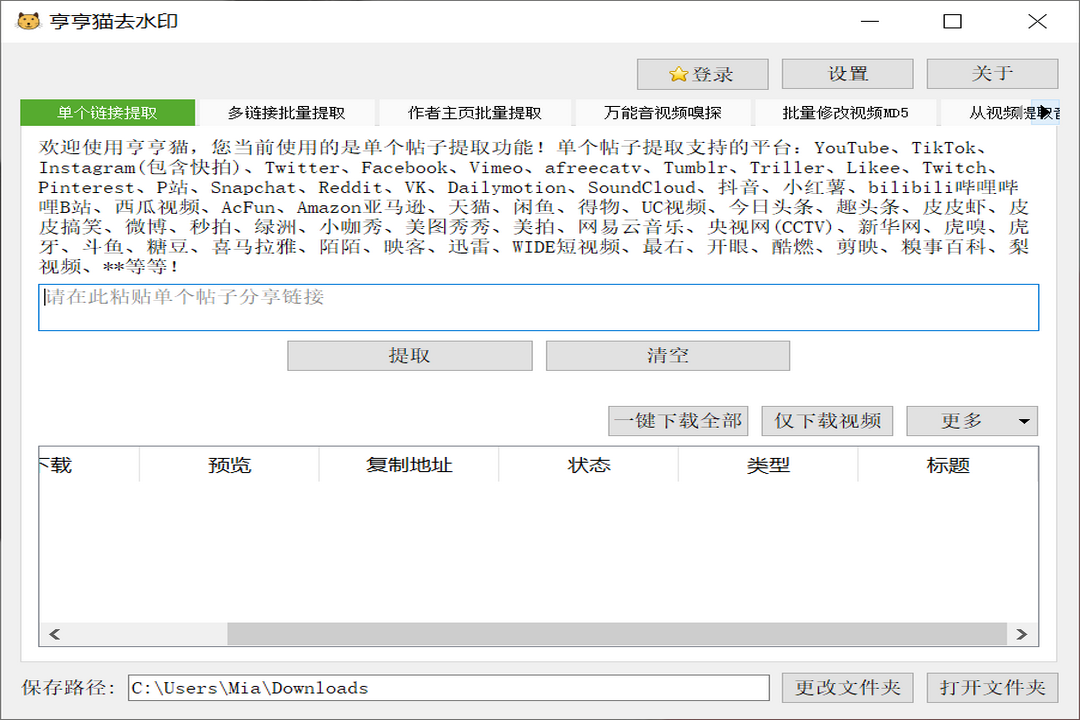
Task: Go to 批量修改视频MD5 tab
Action: (x=845, y=113)
